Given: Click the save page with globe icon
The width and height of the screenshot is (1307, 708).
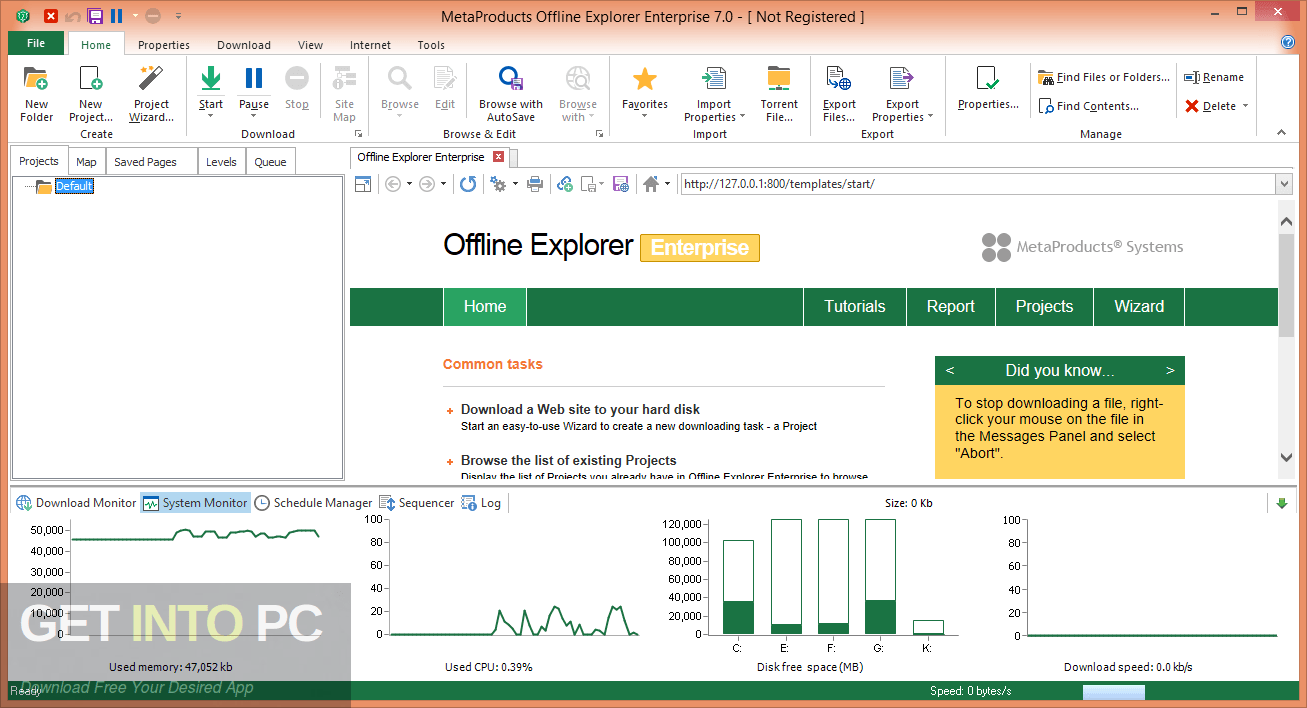Looking at the screenshot, I should click(621, 184).
